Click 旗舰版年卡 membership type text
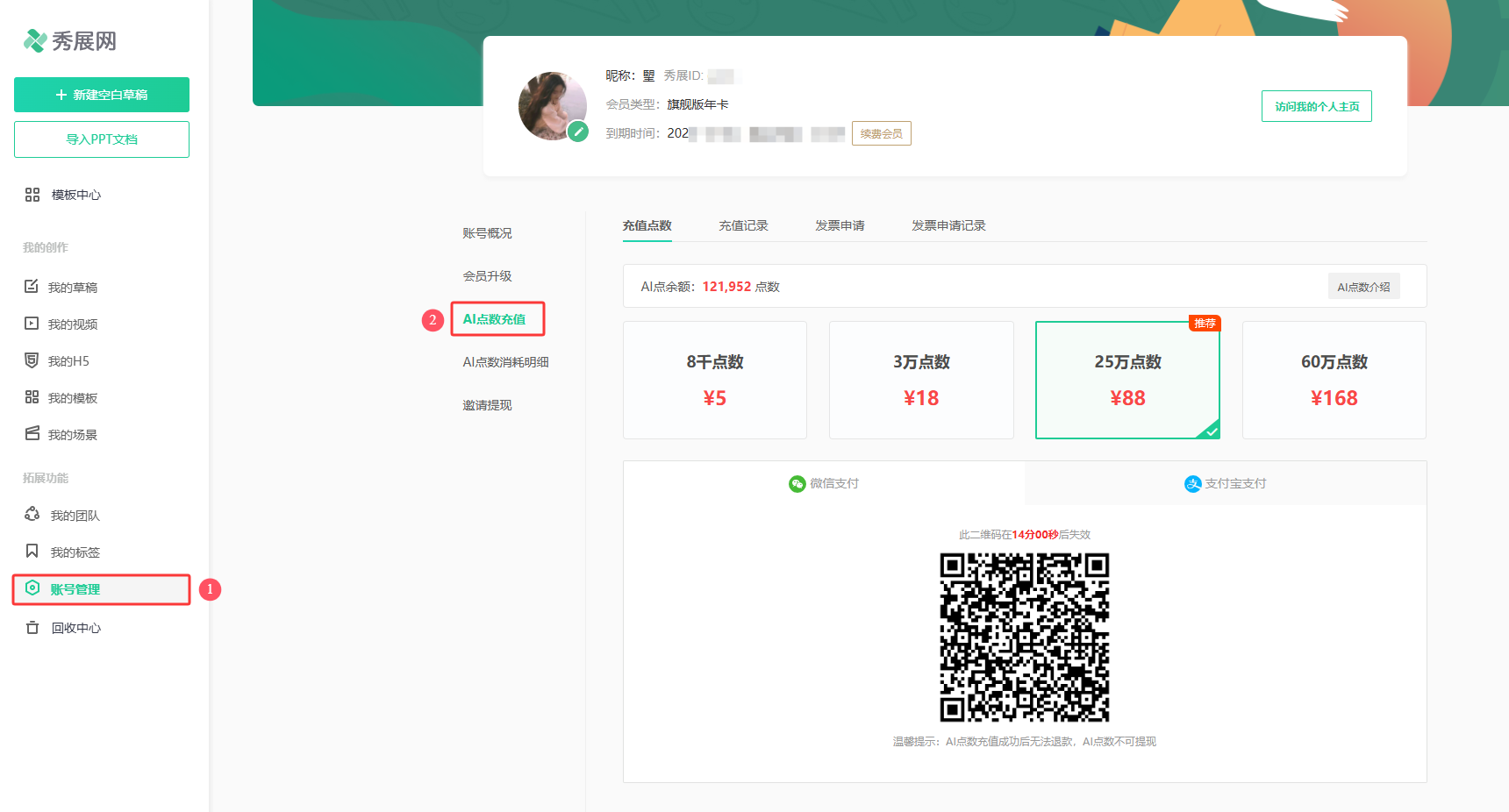The image size is (1509, 812). pyautogui.click(x=697, y=104)
